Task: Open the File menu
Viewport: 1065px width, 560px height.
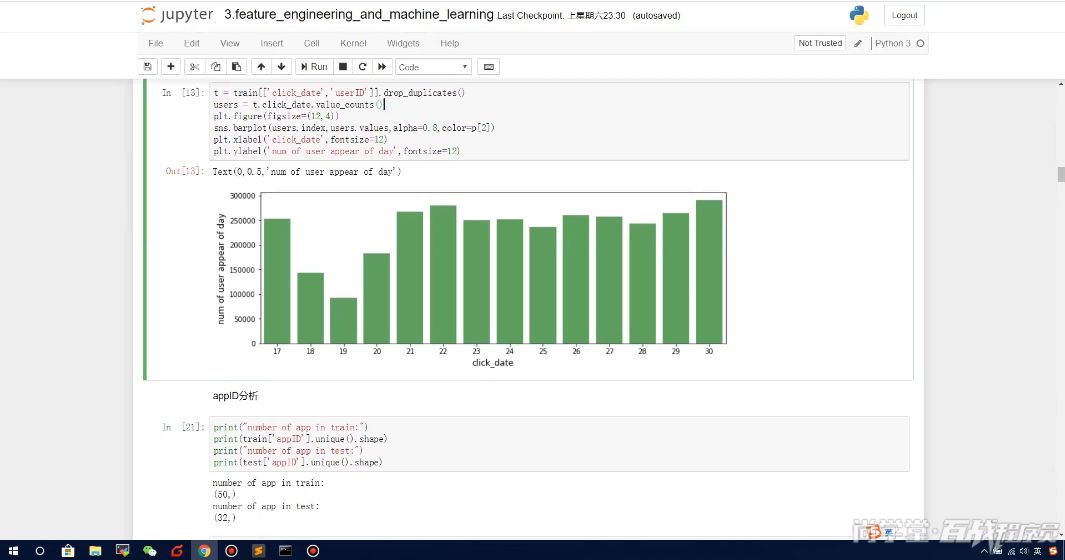Action: pyautogui.click(x=156, y=43)
